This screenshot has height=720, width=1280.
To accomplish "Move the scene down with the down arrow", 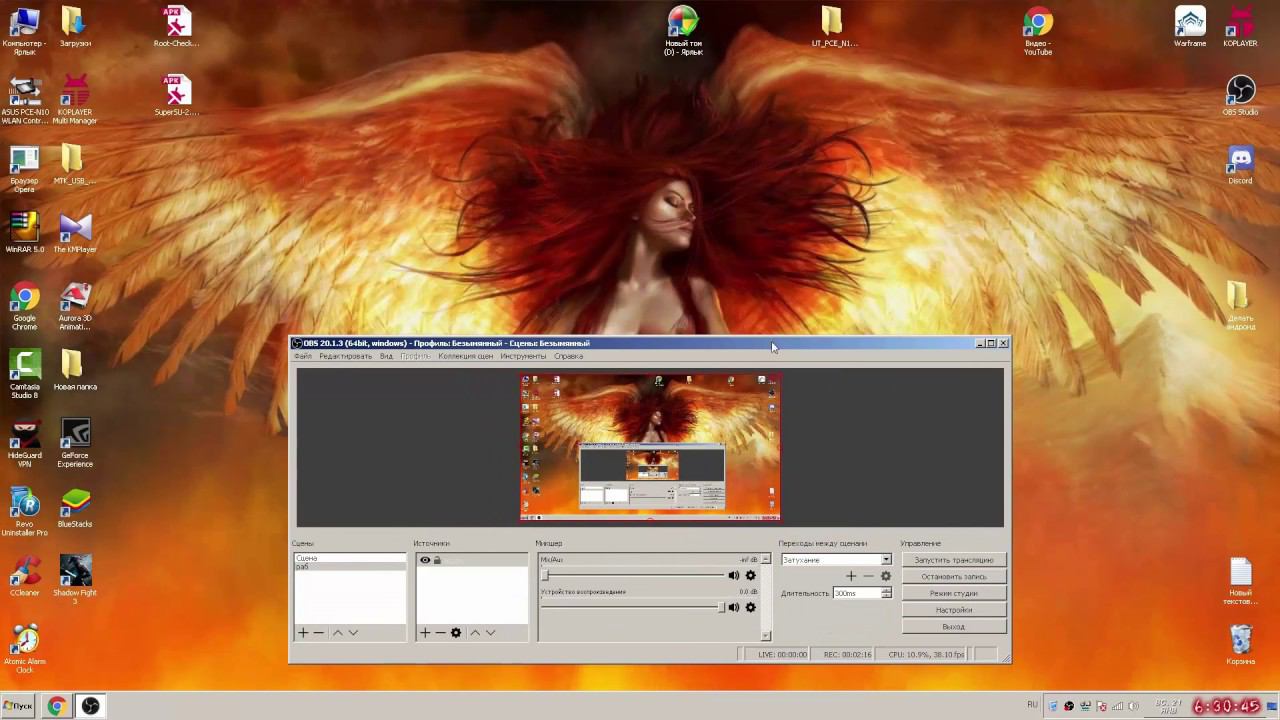I will point(353,633).
